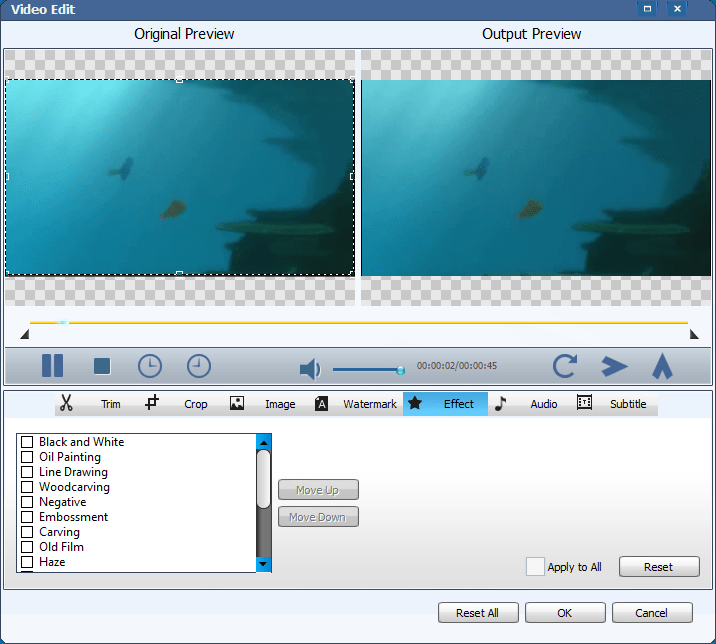Tick the Apply to All checkbox

coord(535,566)
